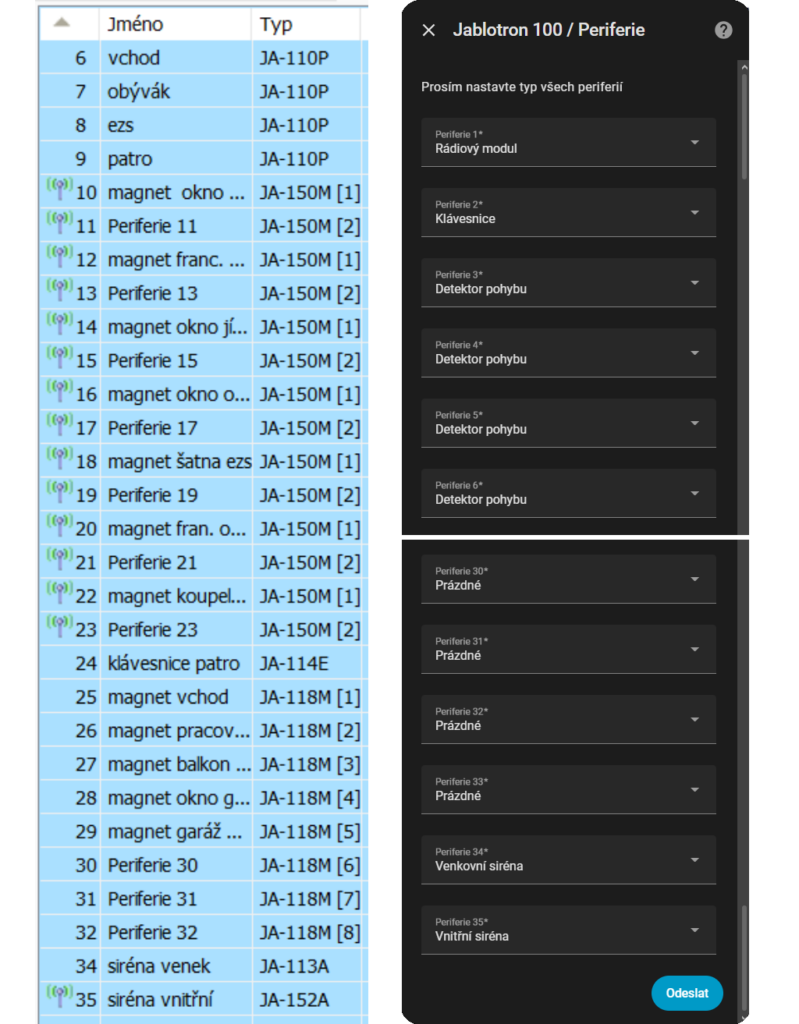The height and width of the screenshot is (1024, 799).
Task: Click wireless icon beside magnet šatna ezs
Action: pyautogui.click(x=59, y=459)
